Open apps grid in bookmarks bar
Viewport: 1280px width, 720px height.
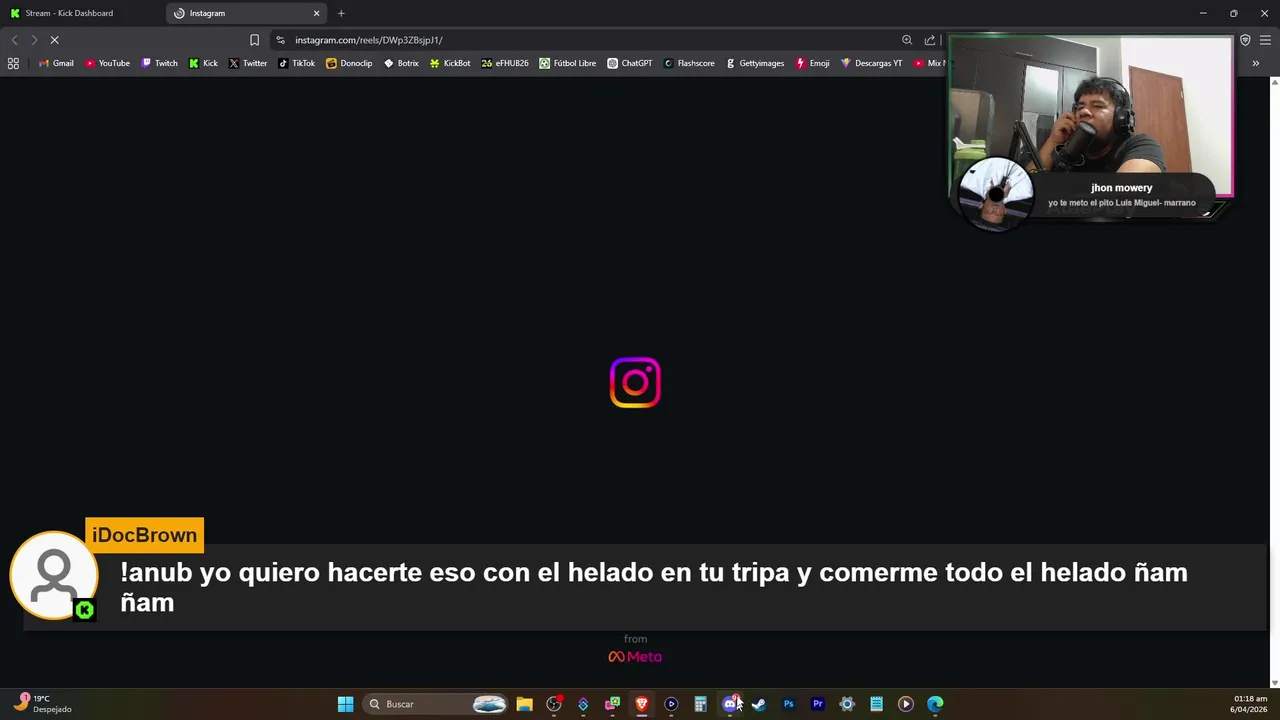13,63
